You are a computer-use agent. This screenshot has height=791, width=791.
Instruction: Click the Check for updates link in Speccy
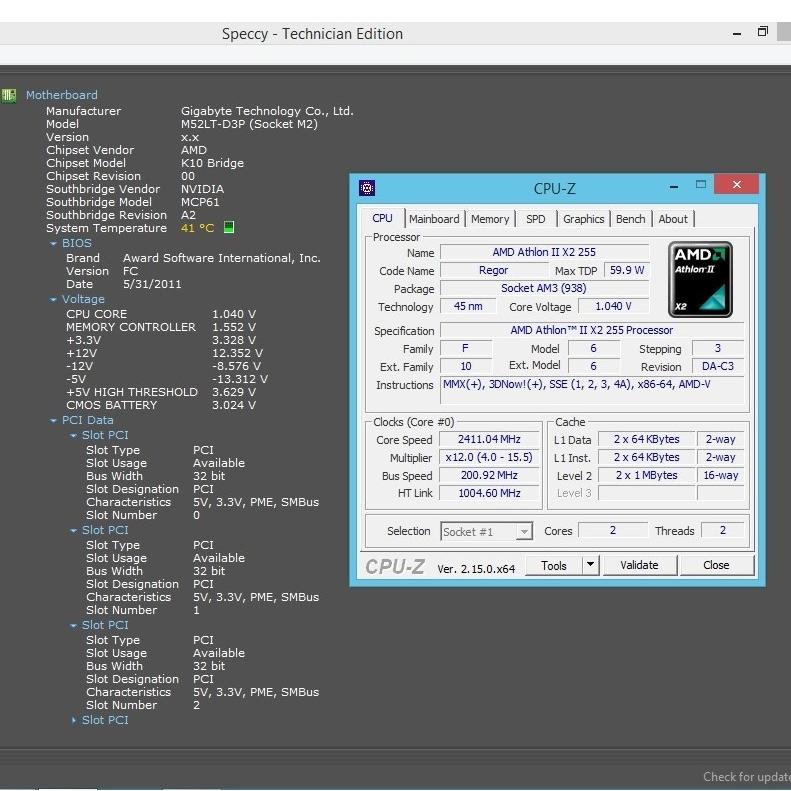tap(747, 777)
